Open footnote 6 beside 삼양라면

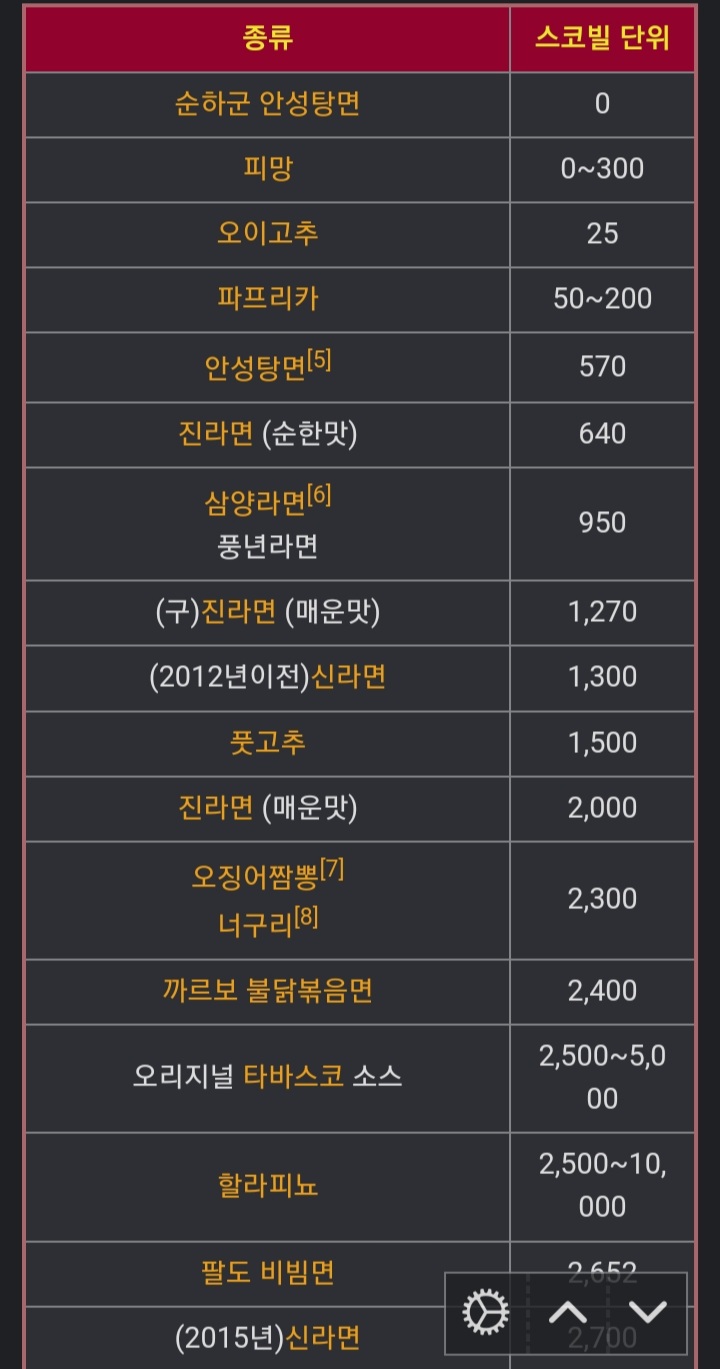click(320, 494)
